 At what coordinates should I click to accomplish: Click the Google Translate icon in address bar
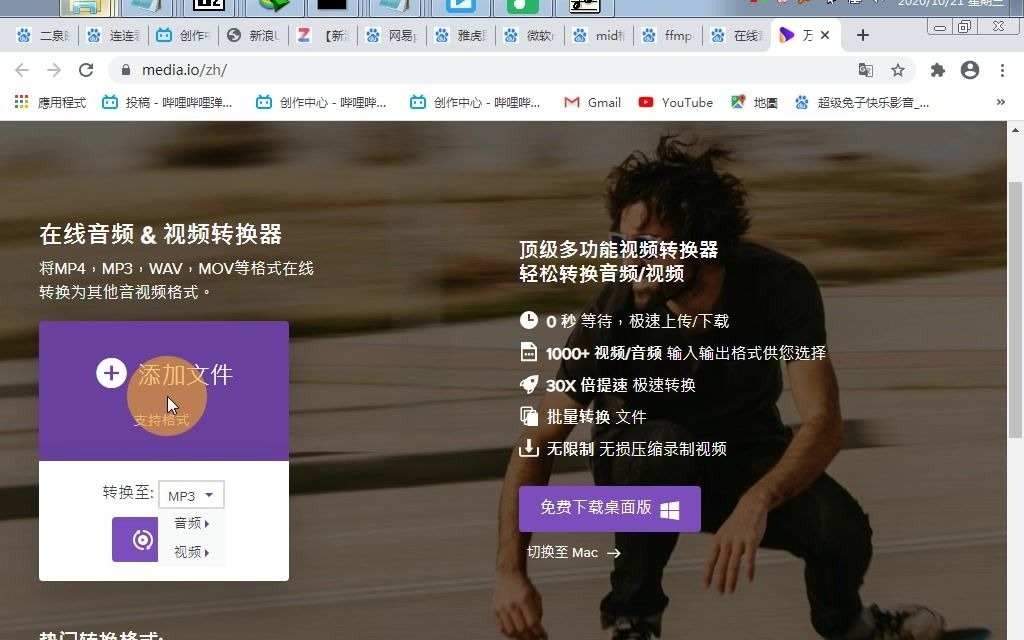pos(865,71)
